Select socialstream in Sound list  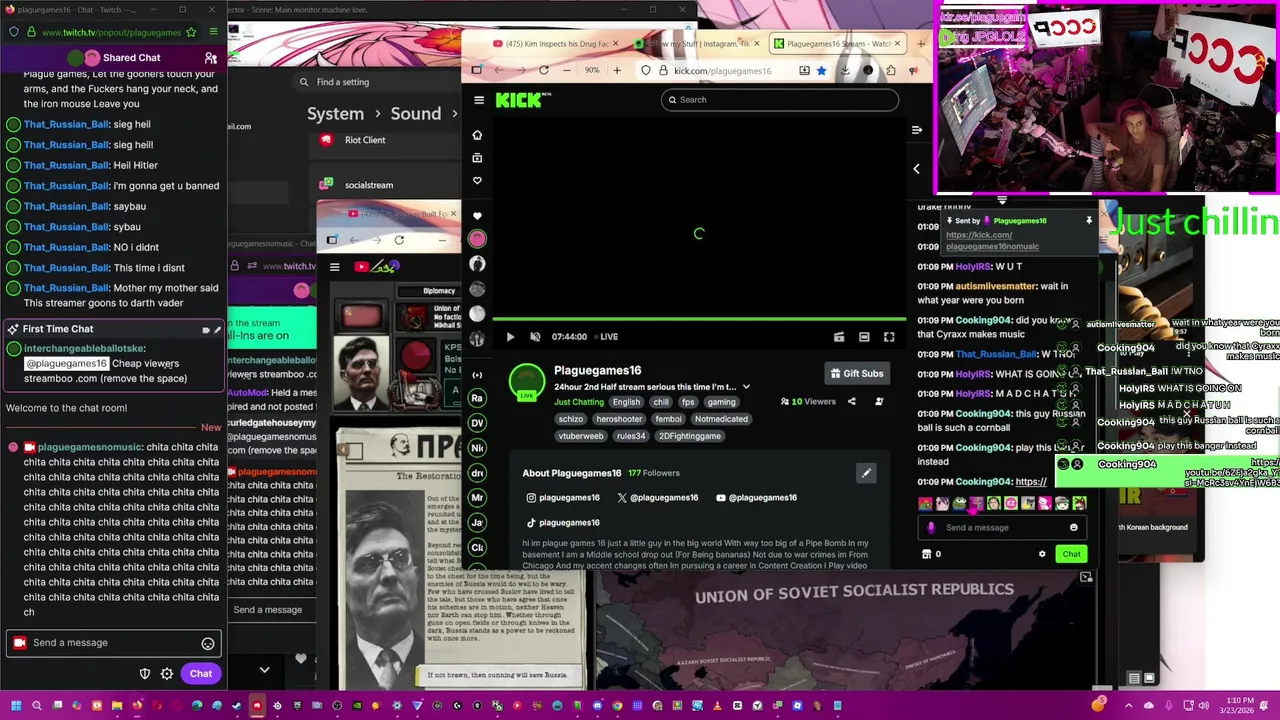tap(369, 185)
